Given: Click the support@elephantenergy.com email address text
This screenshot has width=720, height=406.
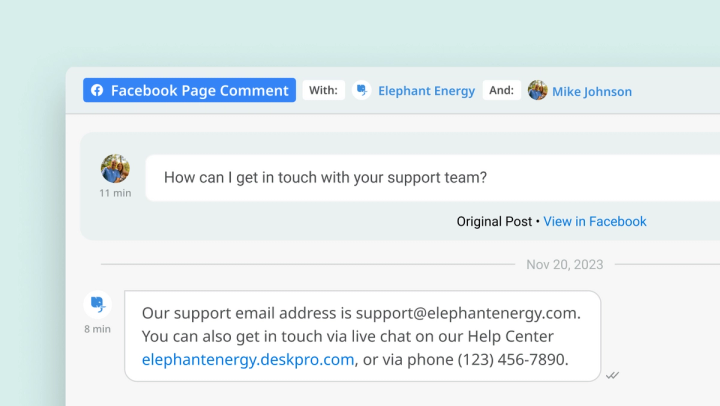Looking at the screenshot, I should 467,312.
